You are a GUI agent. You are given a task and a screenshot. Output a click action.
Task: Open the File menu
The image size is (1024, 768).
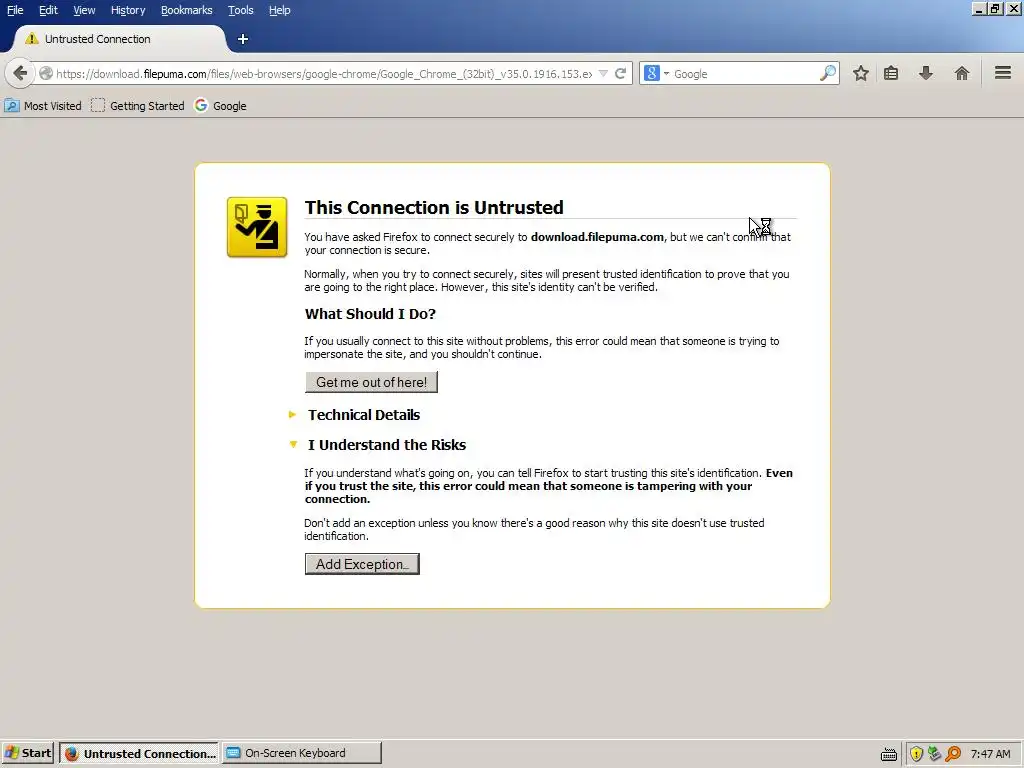(x=15, y=10)
